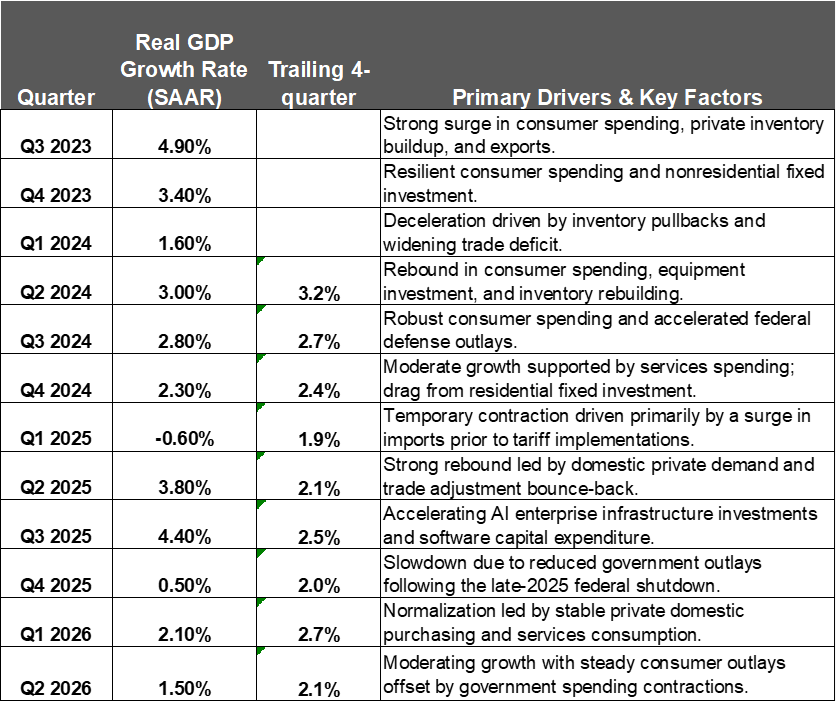Image resolution: width=836 pixels, height=702 pixels.
Task: Select the 'Robust consumer spending' defense outlays cell
Action: [x=607, y=329]
